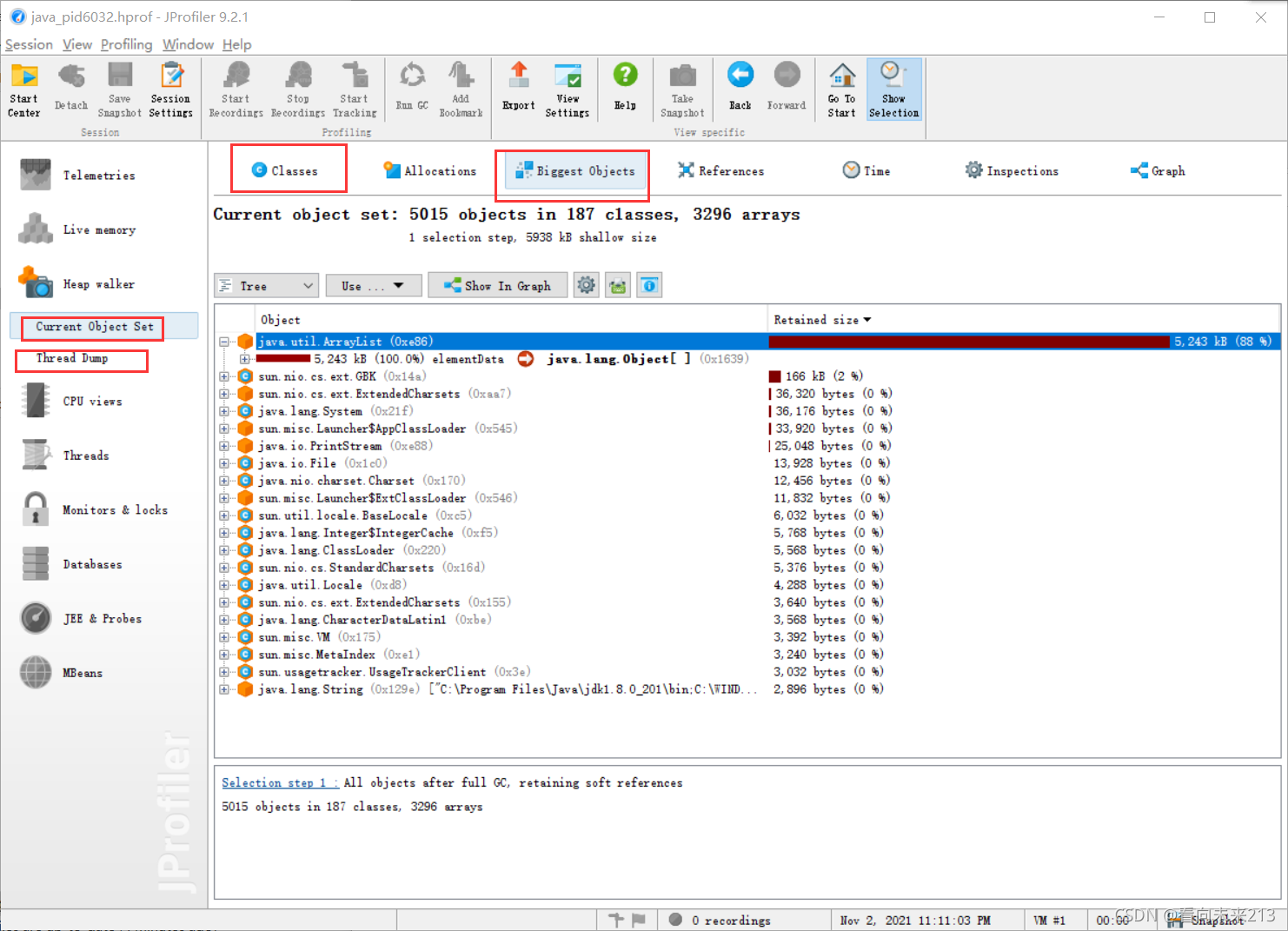Collapse the java.util.ArrayList (0xe86) node
Screen dimensions: 1288x931
[224, 342]
